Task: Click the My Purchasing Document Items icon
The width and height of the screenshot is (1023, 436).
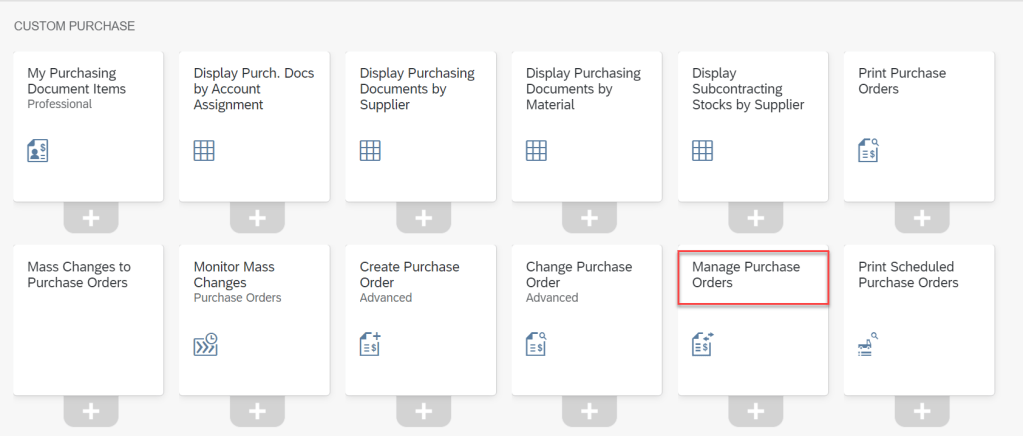Action: point(37,151)
